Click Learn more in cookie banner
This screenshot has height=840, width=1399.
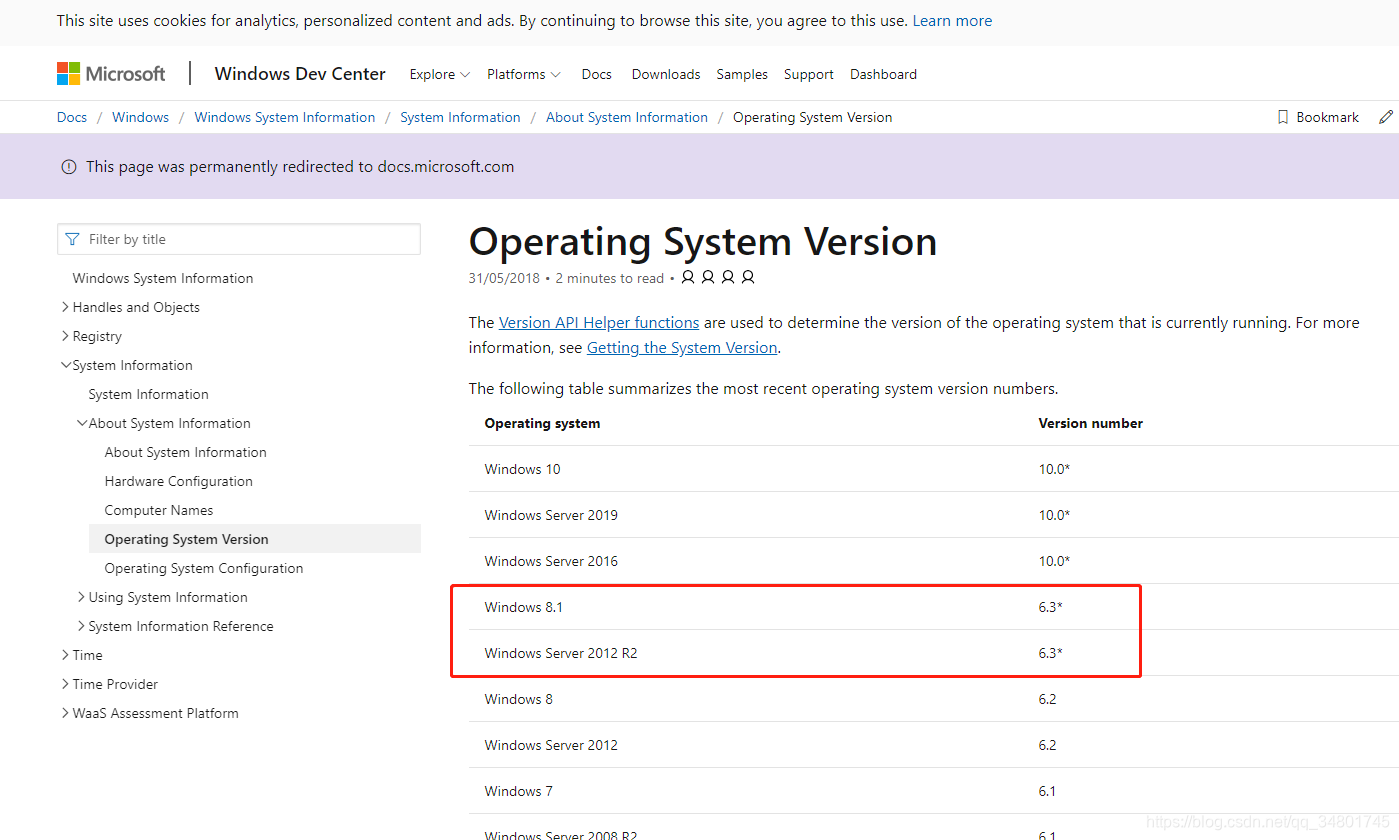[952, 20]
